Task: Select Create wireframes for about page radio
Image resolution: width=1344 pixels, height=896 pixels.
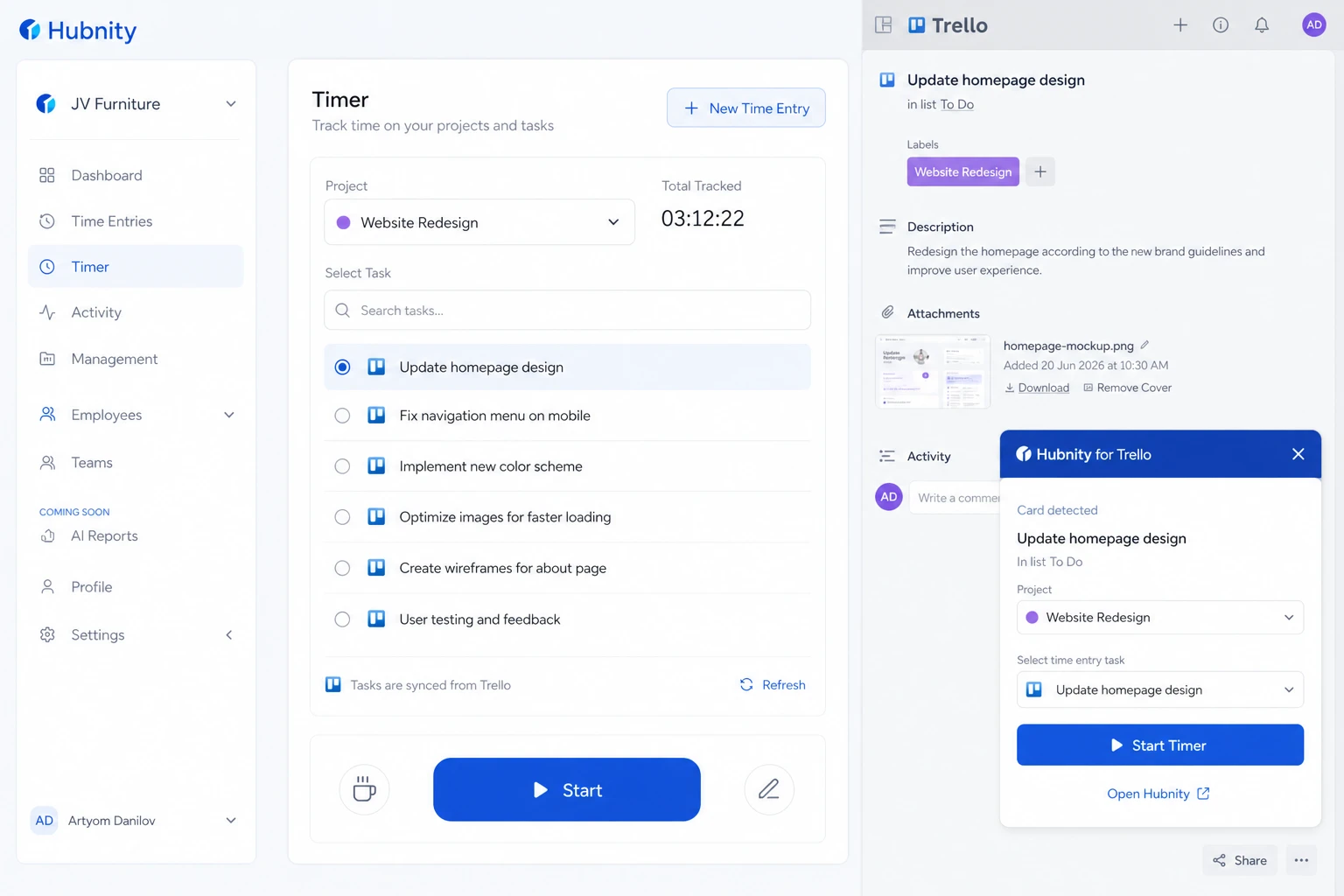Action: pyautogui.click(x=342, y=568)
